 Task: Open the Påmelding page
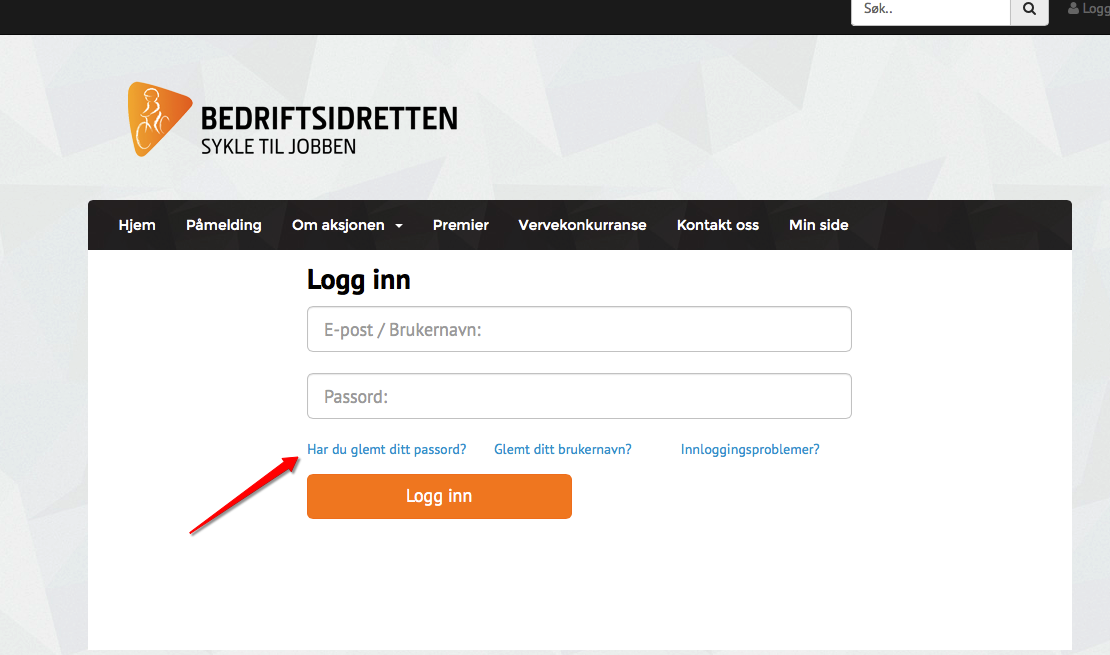pos(223,225)
